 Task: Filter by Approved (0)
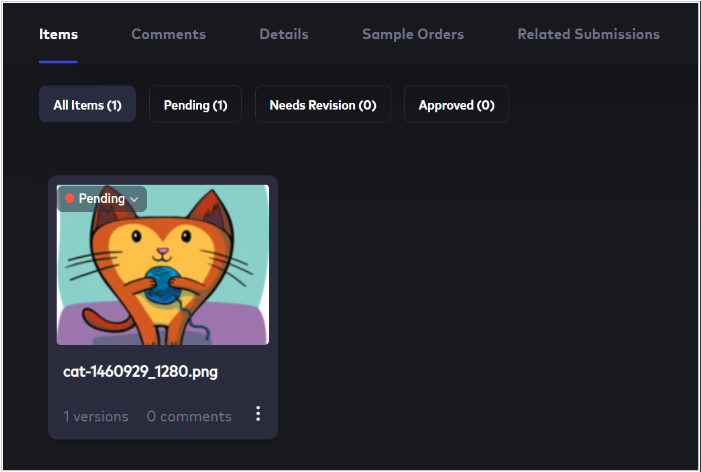[x=456, y=104]
